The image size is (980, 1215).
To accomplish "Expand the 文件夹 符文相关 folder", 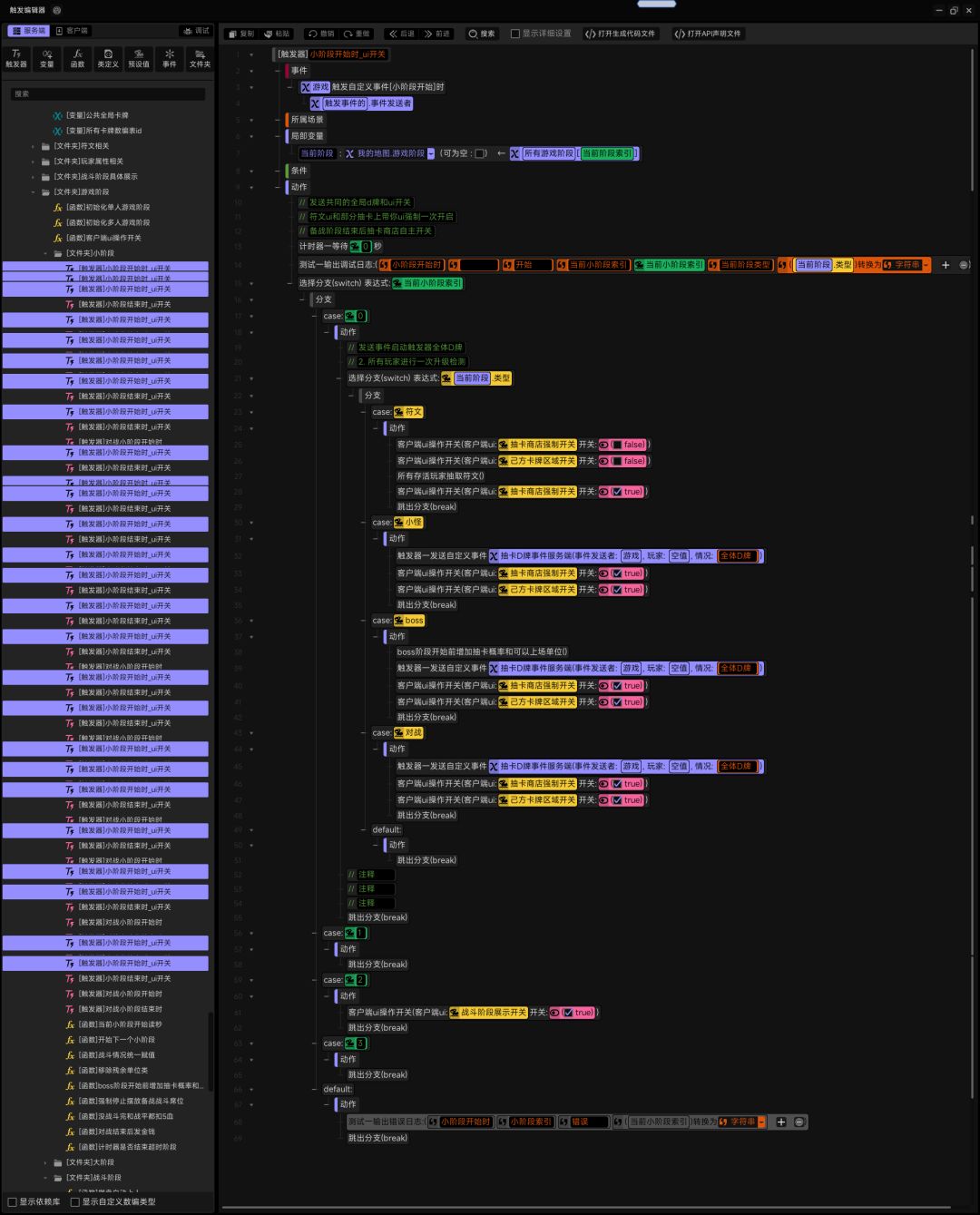I will 34,146.
